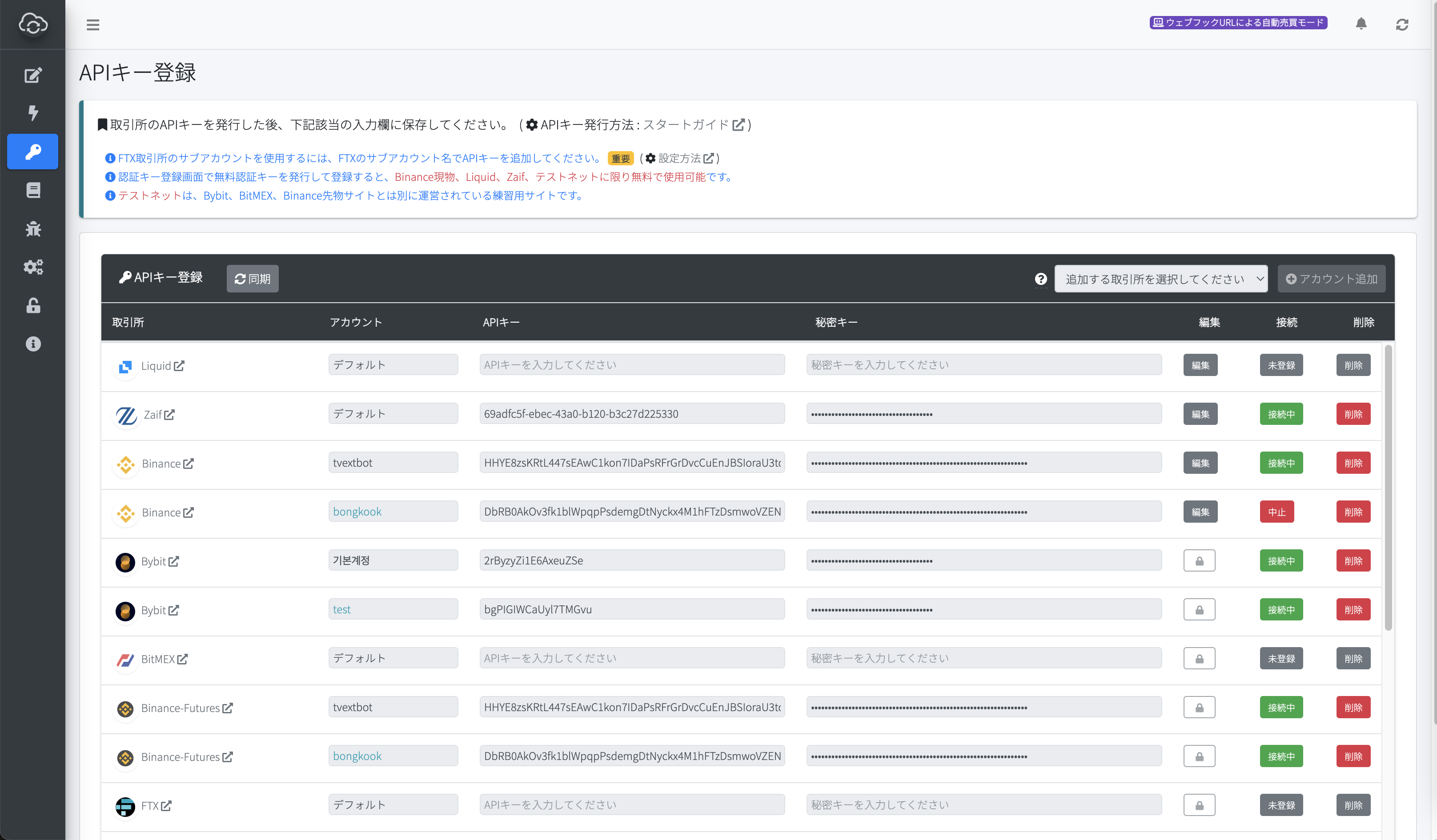Click the アカウント追加 button
The image size is (1437, 840).
1332,279
